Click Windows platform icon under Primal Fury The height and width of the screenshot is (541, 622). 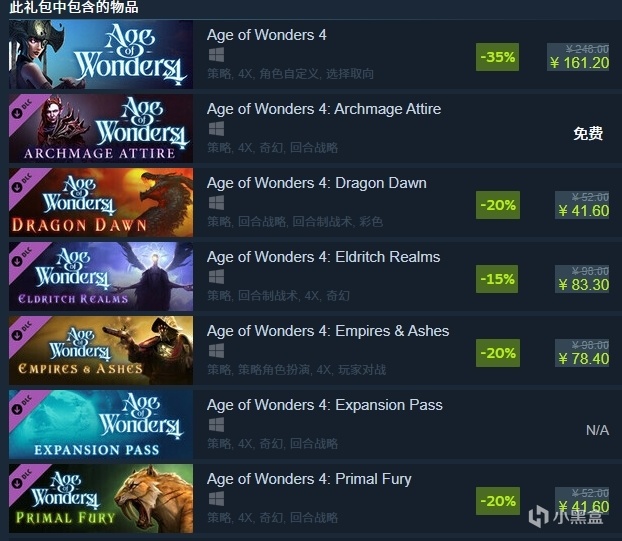216,499
